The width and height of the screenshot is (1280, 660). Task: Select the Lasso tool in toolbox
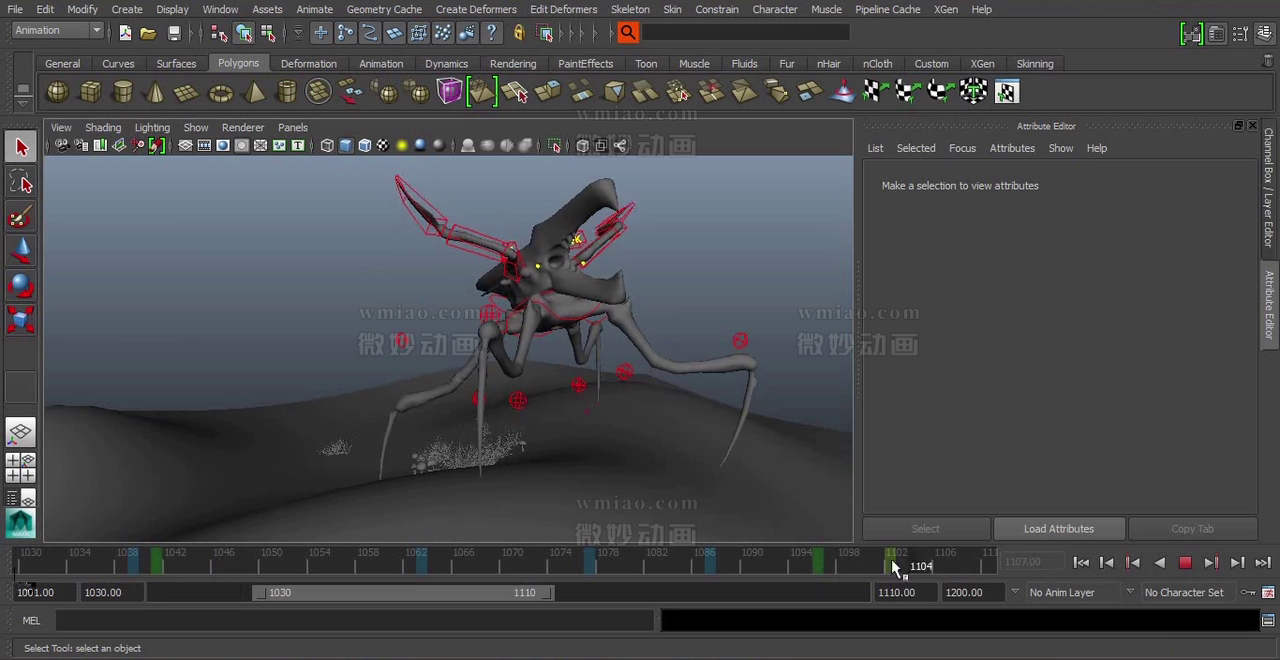(21, 182)
